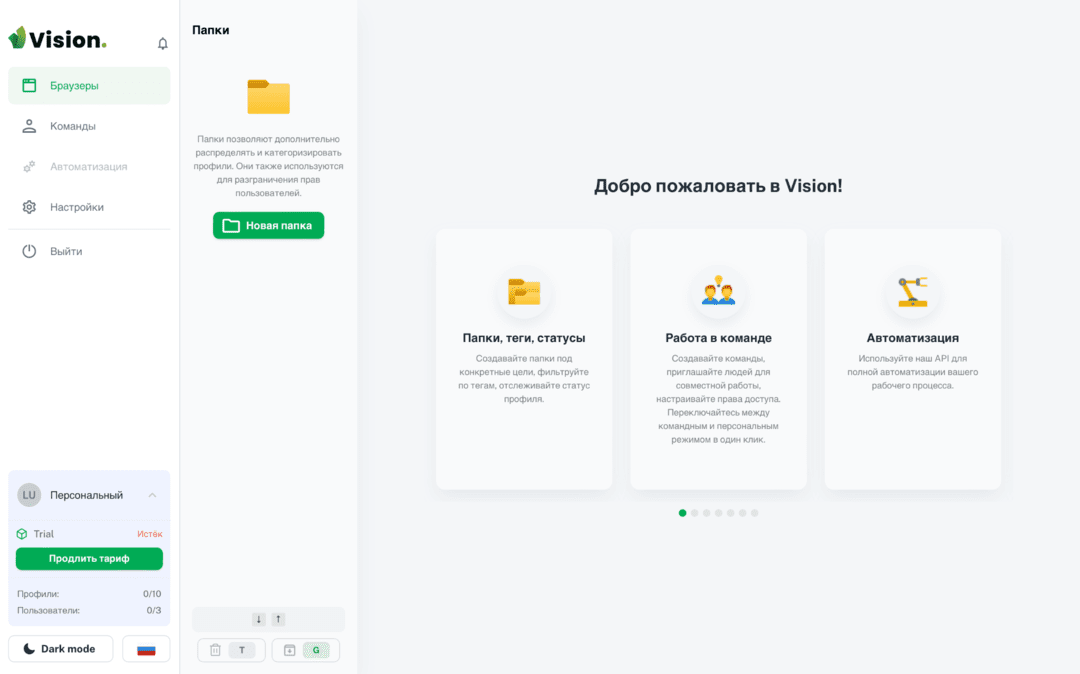
Task: Toggle Dark mode
Action: pos(61,649)
